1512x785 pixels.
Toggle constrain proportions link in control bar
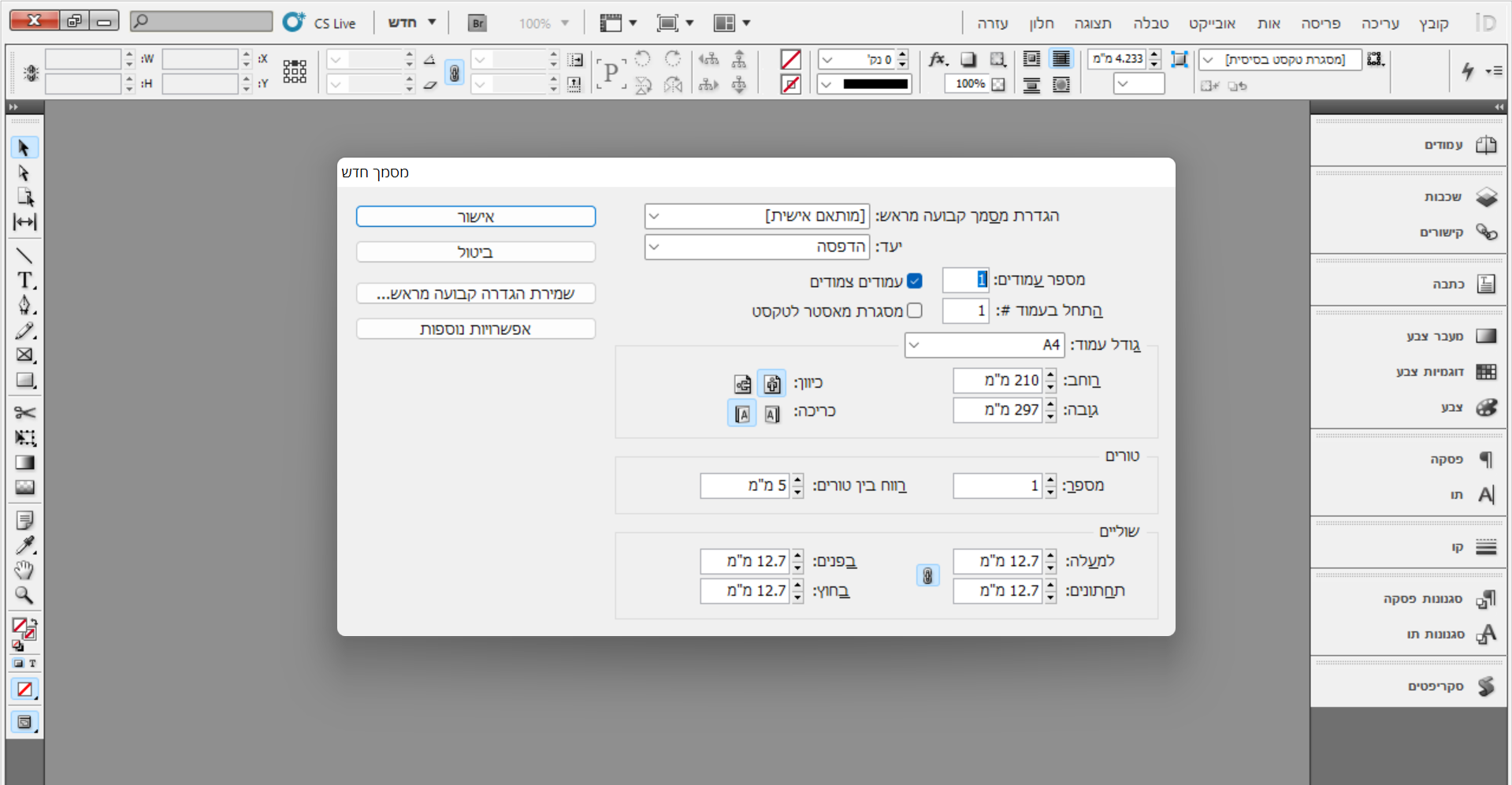click(x=455, y=73)
